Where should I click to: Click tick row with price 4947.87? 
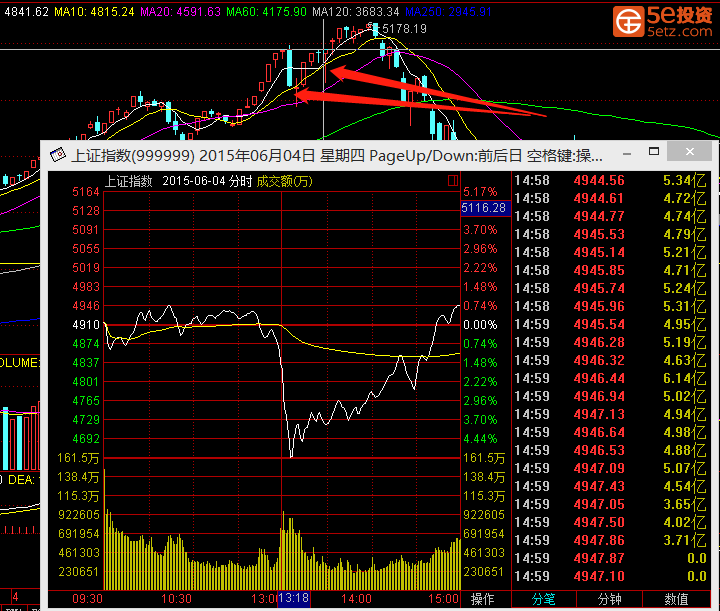click(611, 558)
